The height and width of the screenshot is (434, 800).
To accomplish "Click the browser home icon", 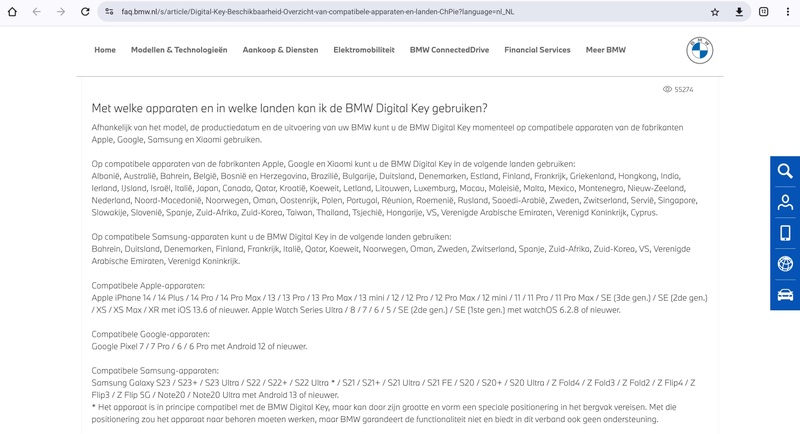I will click(12, 12).
